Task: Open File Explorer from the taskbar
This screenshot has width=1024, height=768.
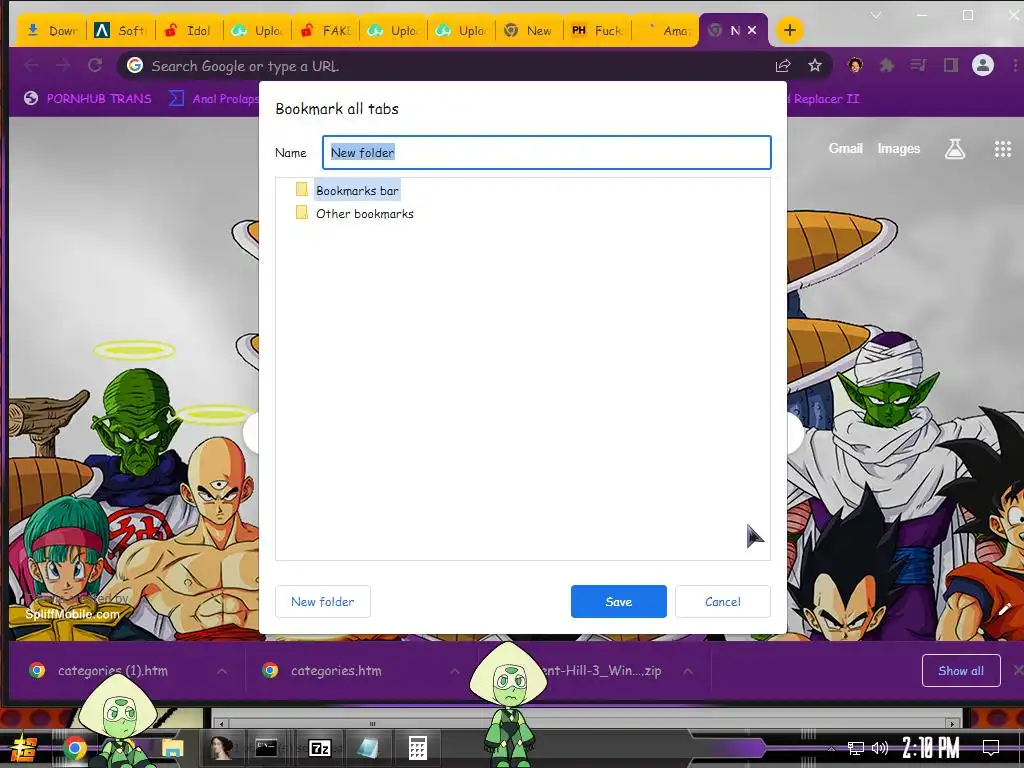Action: [x=172, y=748]
